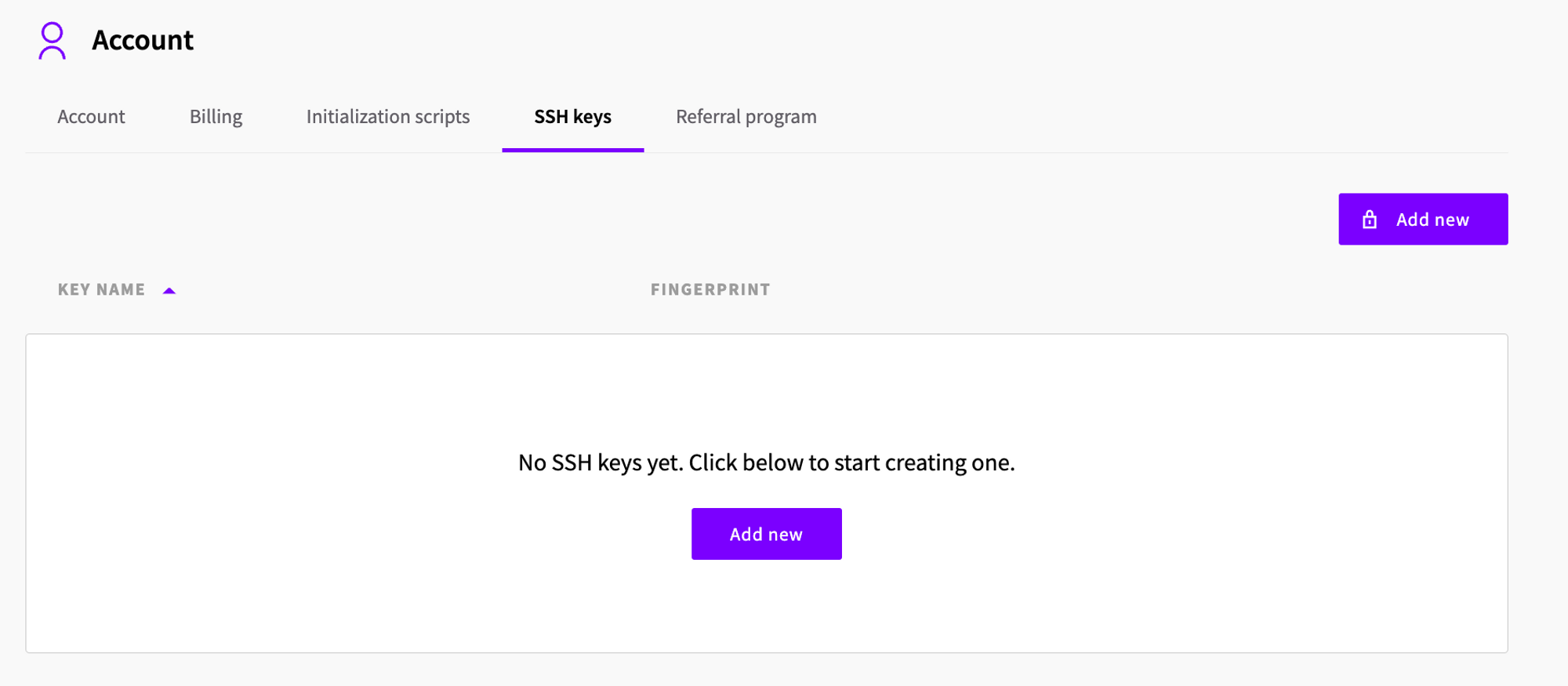Screen dimensions: 1568x686
Task: Click the "Add new" label beside the lock
Action: pos(1432,220)
